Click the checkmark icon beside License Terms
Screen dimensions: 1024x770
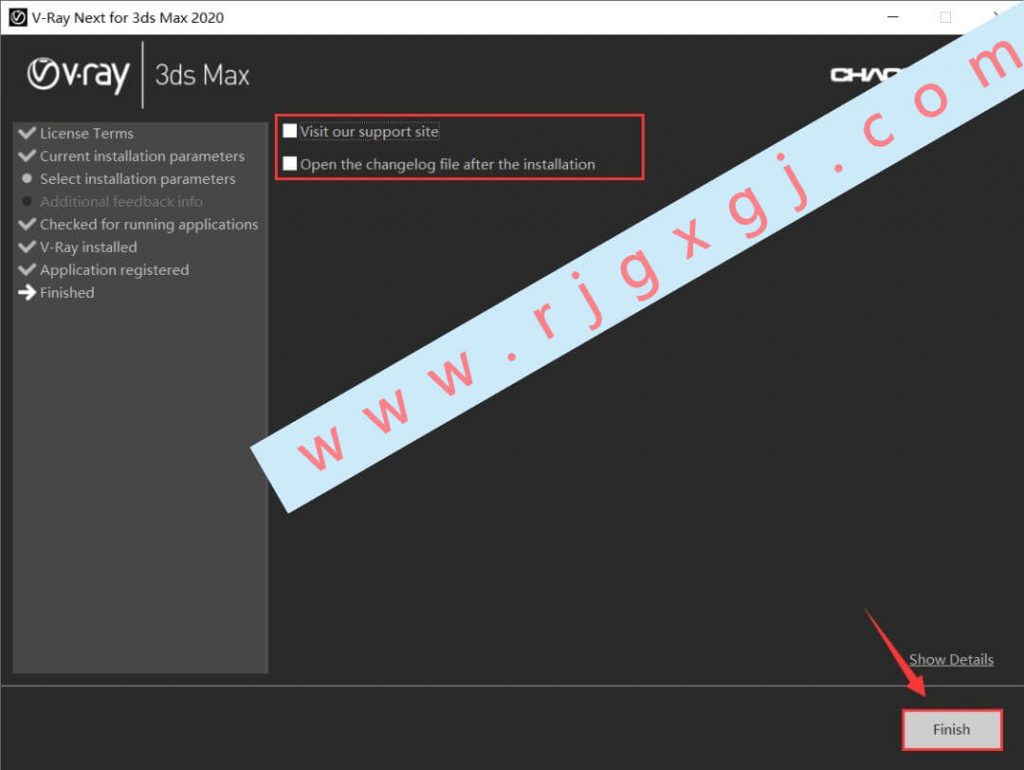click(x=27, y=133)
